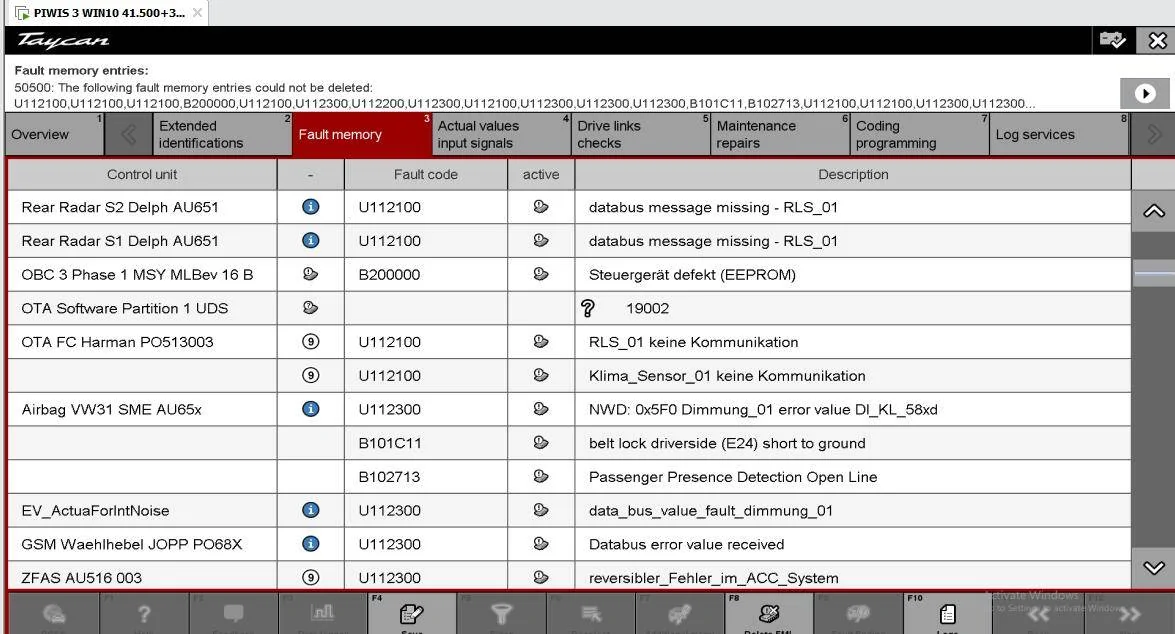Click the double-right next arrows in bottom toolbar

tap(1129, 615)
